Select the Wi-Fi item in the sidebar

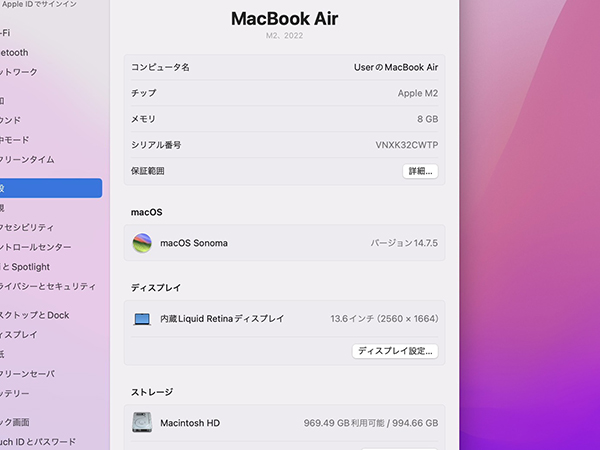[x=5, y=33]
